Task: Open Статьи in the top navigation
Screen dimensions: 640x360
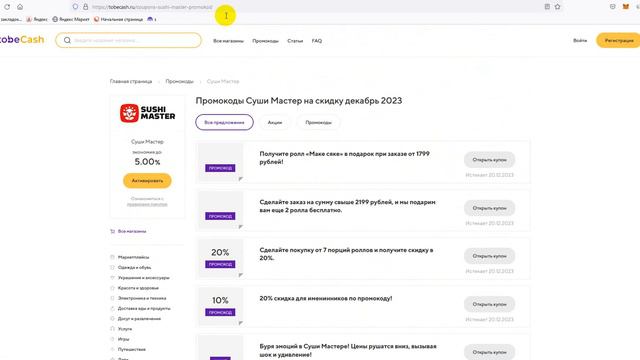Action: coord(295,41)
